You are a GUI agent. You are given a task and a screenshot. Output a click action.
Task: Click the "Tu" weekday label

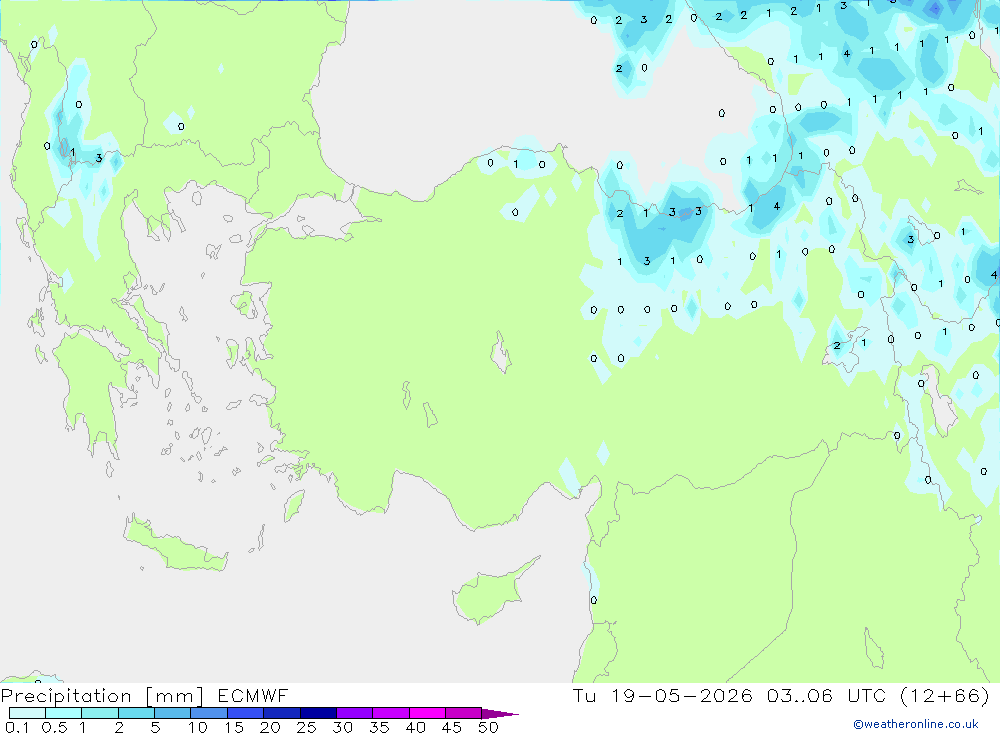point(584,695)
